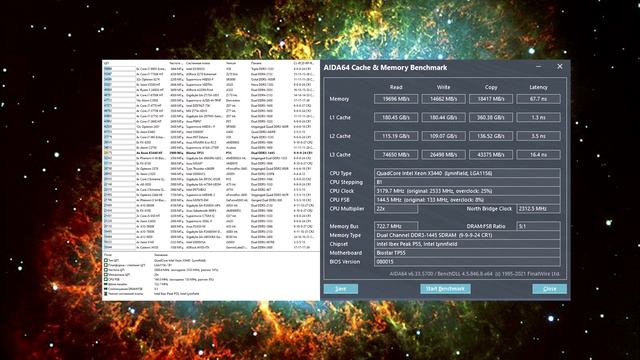640x360 pixels.
Task: Minimize the AIDA64 Cache & Memory Benchmark window
Action: 539,67
